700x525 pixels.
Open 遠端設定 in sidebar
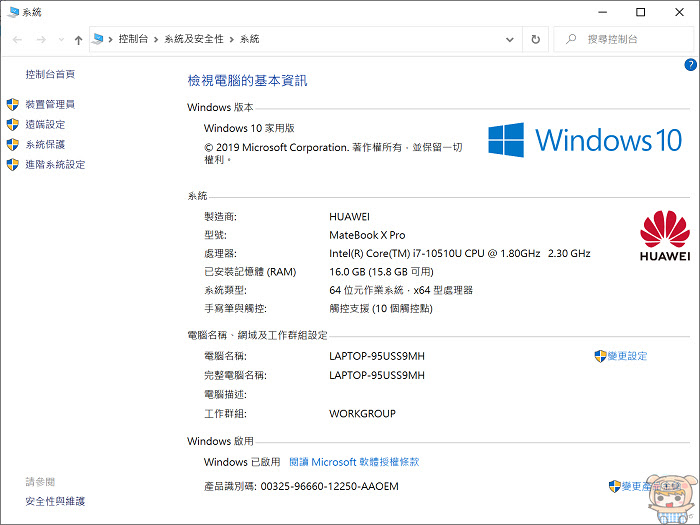pyautogui.click(x=45, y=125)
